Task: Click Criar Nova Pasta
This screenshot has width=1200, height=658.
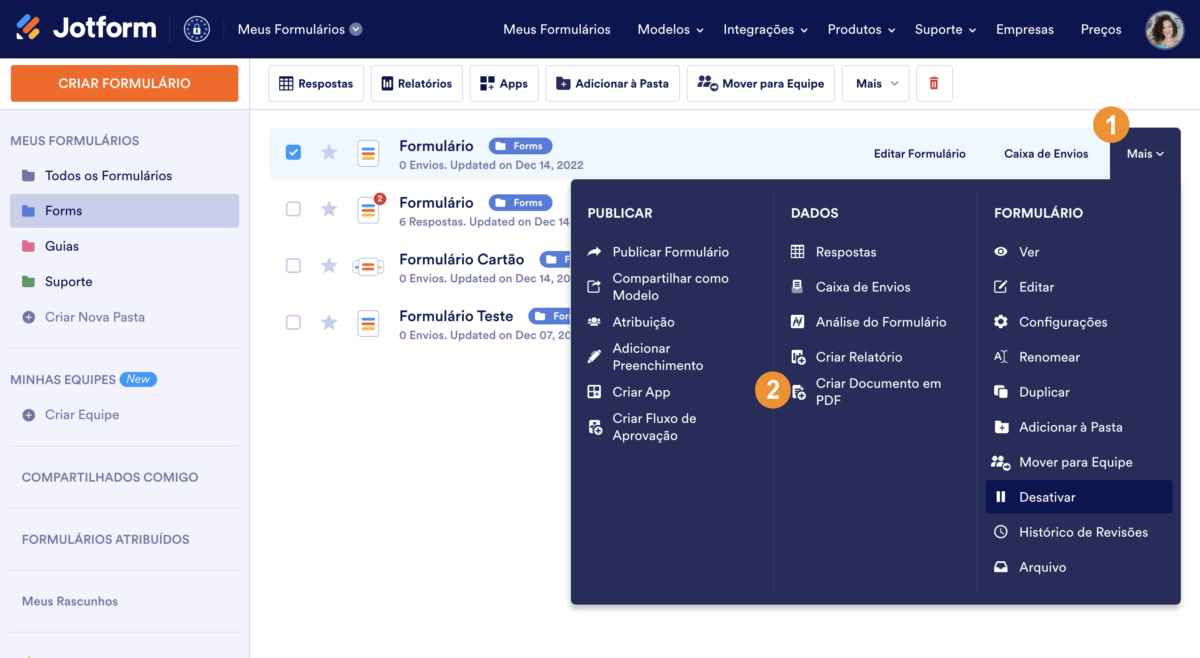Action: [84, 317]
